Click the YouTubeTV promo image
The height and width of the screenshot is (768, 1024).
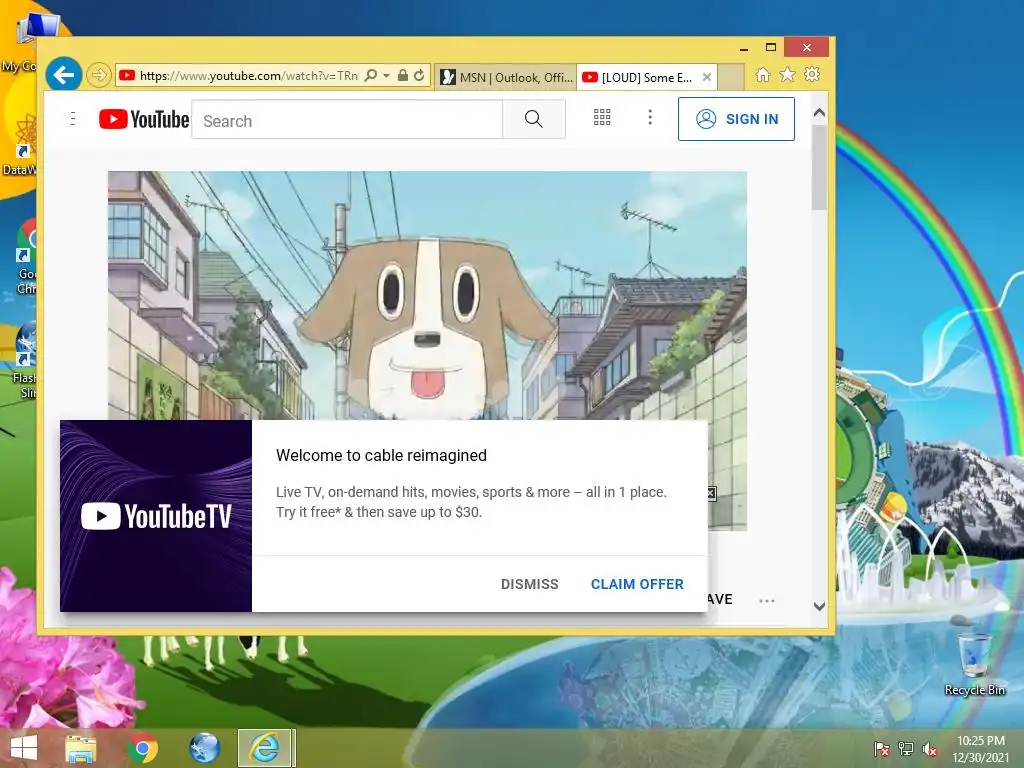click(156, 516)
